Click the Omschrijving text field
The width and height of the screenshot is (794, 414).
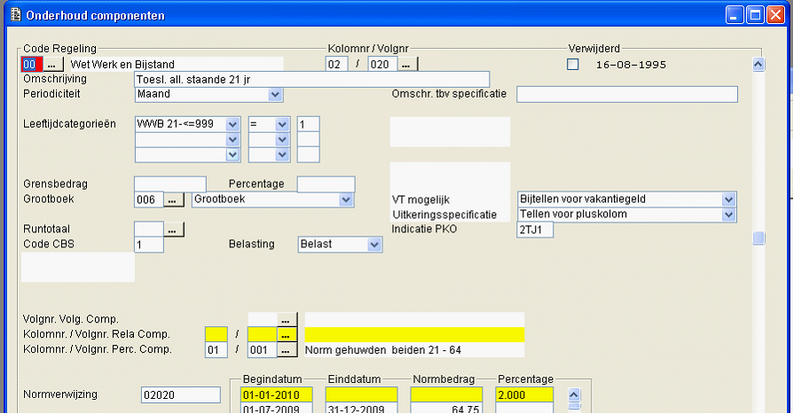click(x=312, y=79)
